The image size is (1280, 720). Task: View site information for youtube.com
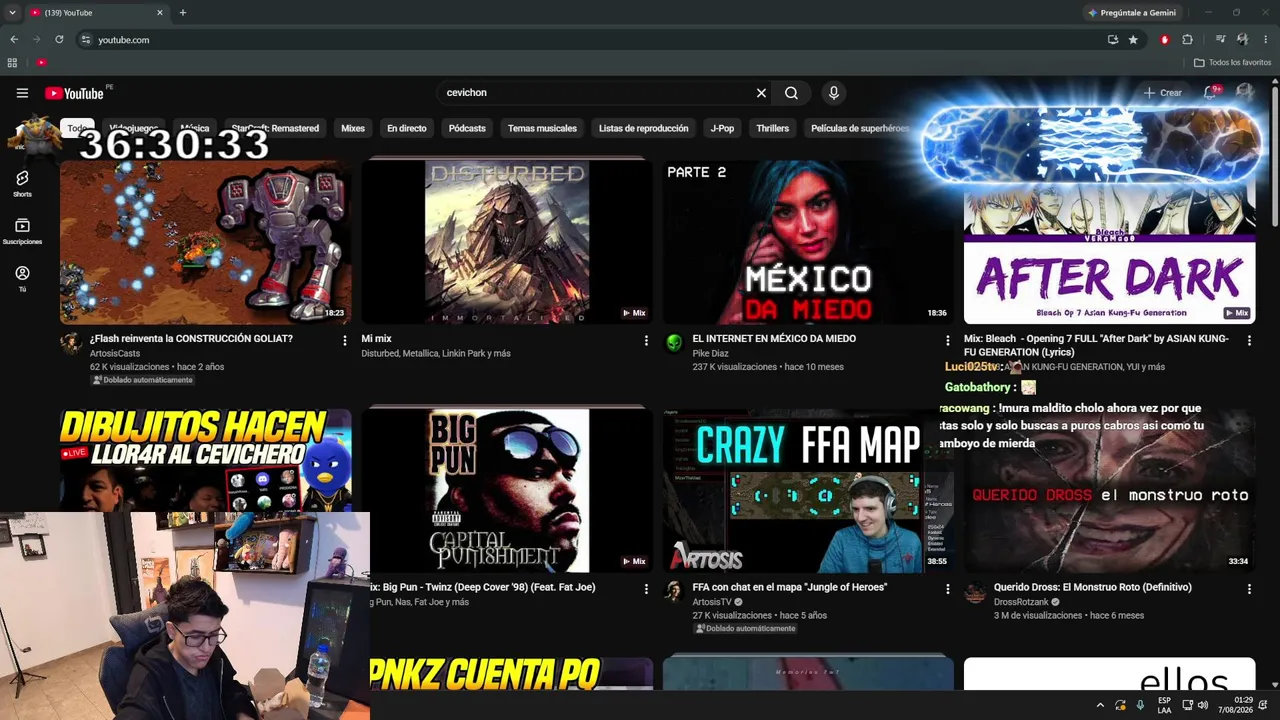point(86,40)
